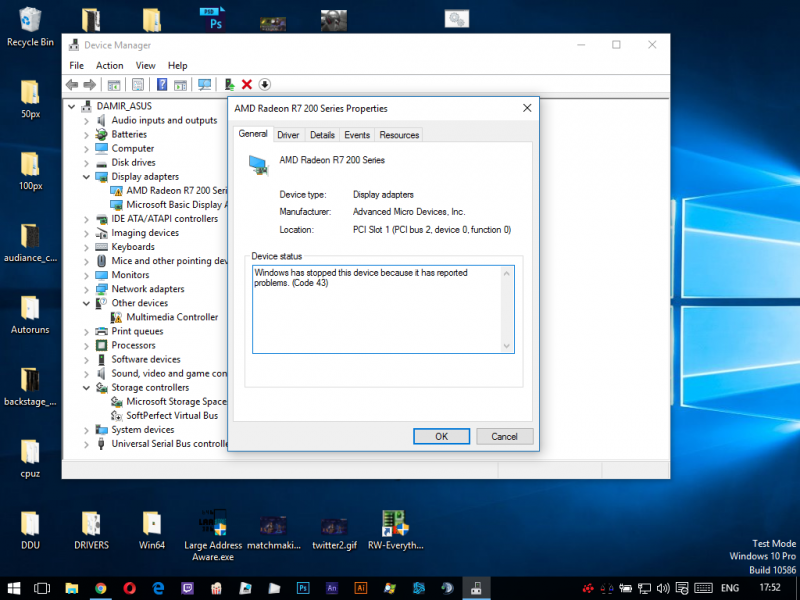
Task: Click the Recycle Bin desktop icon
Action: click(x=30, y=27)
